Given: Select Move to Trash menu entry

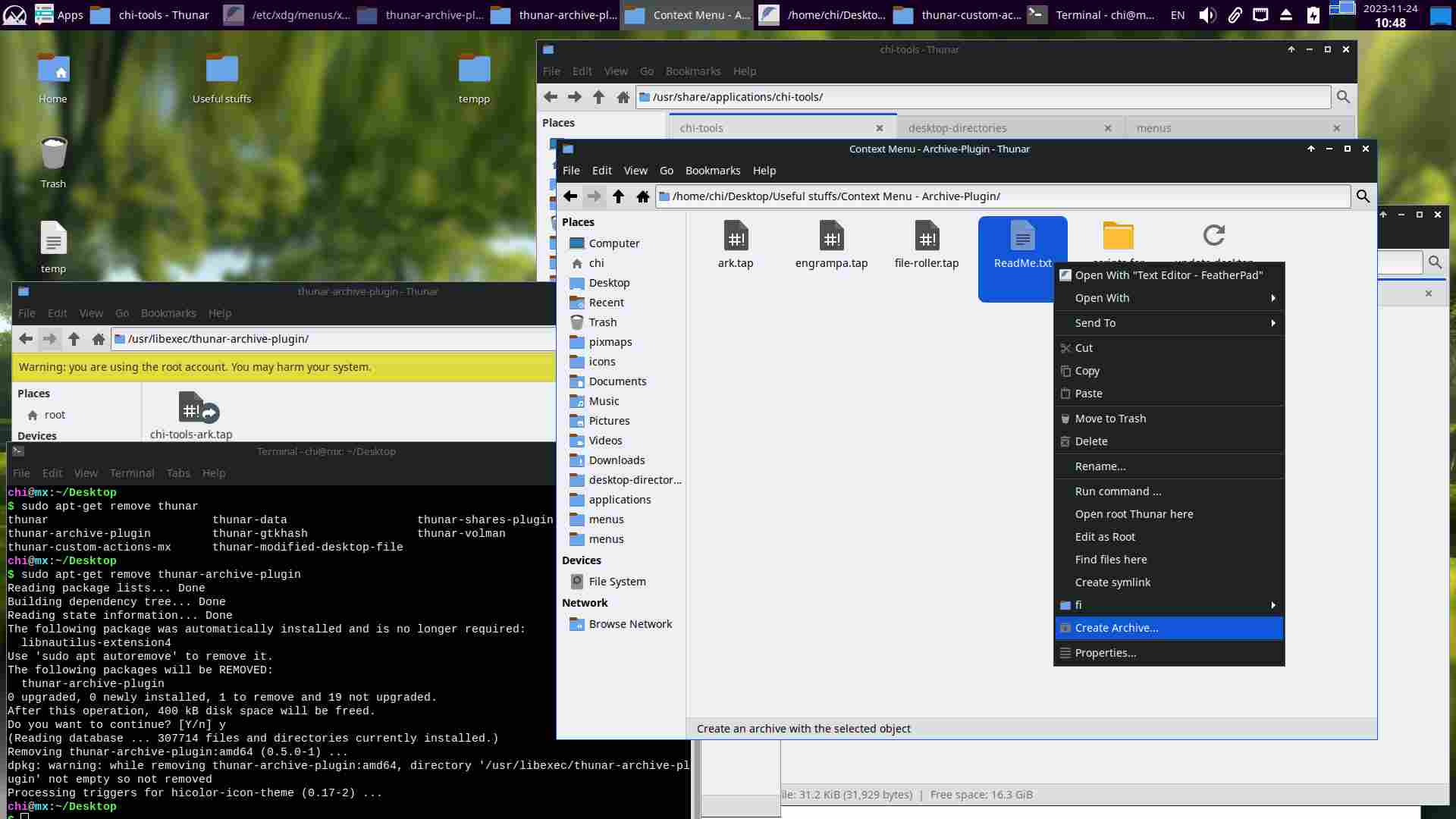Looking at the screenshot, I should (1110, 419).
